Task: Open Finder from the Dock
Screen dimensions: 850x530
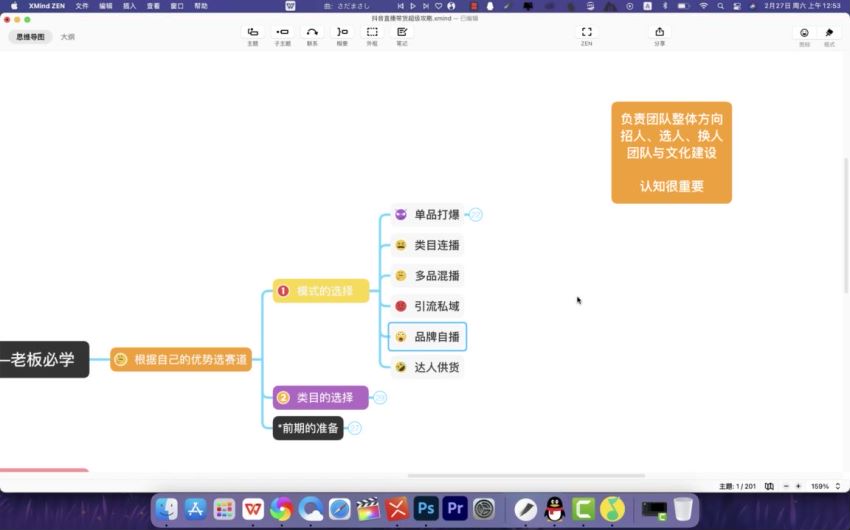Action: click(166, 509)
